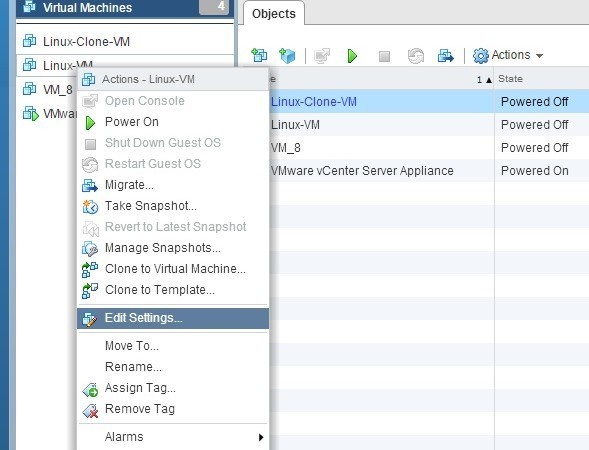
Task: Select the Linux-VM row in objects table
Action: pyautogui.click(x=429, y=125)
